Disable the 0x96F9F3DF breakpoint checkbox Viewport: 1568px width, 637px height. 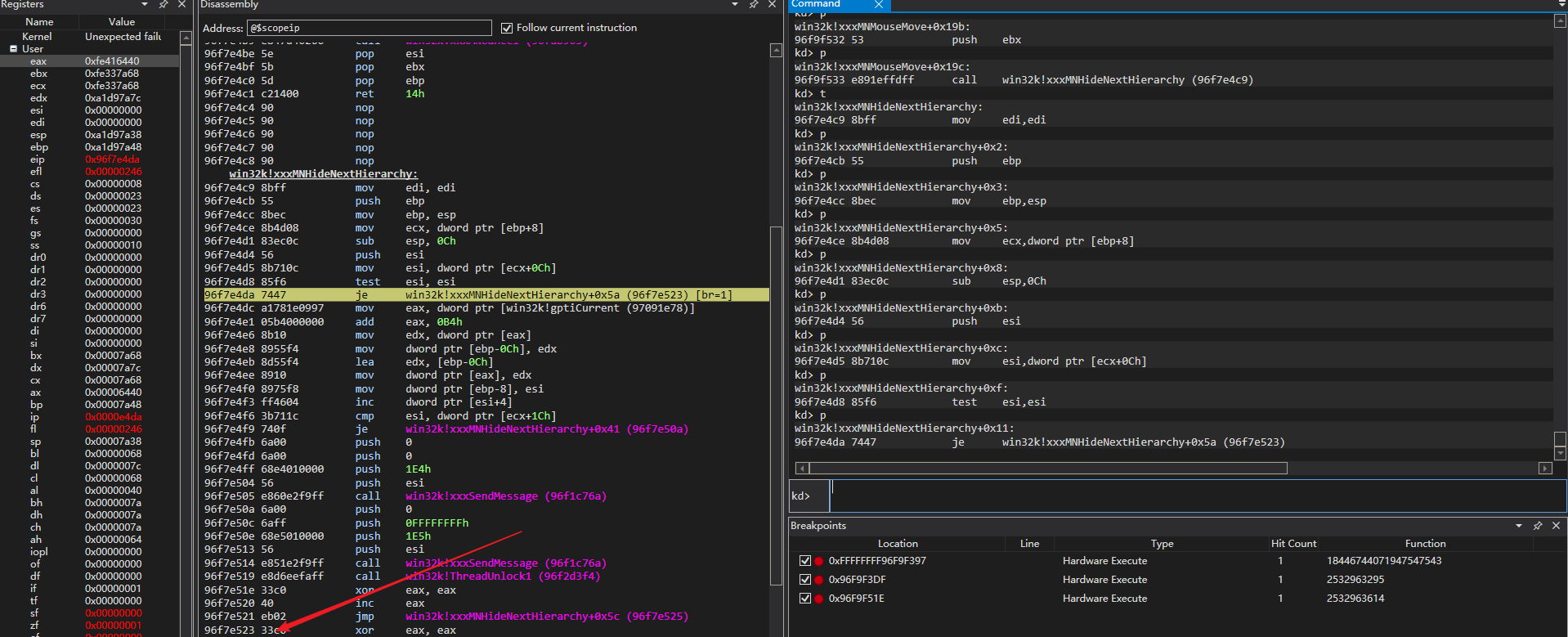[805, 580]
